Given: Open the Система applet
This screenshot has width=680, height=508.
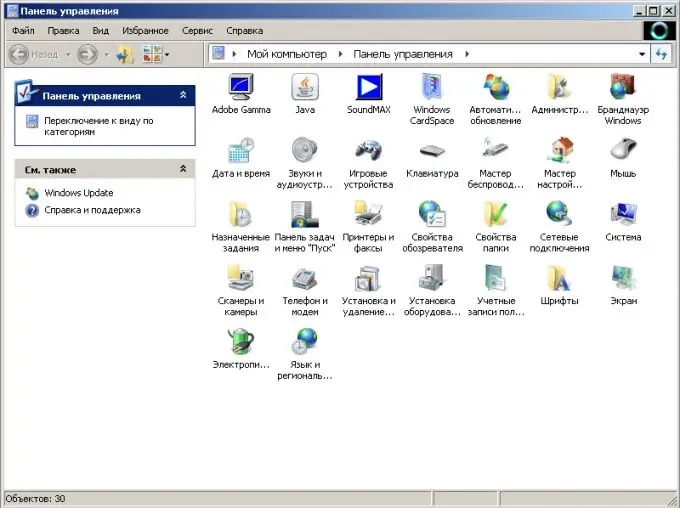Looking at the screenshot, I should pos(623,221).
